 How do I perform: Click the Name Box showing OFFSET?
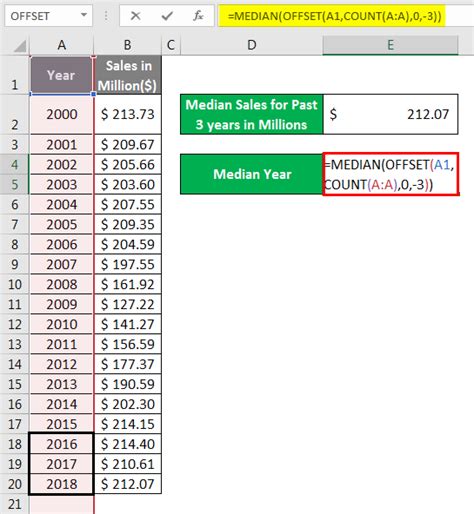click(49, 16)
